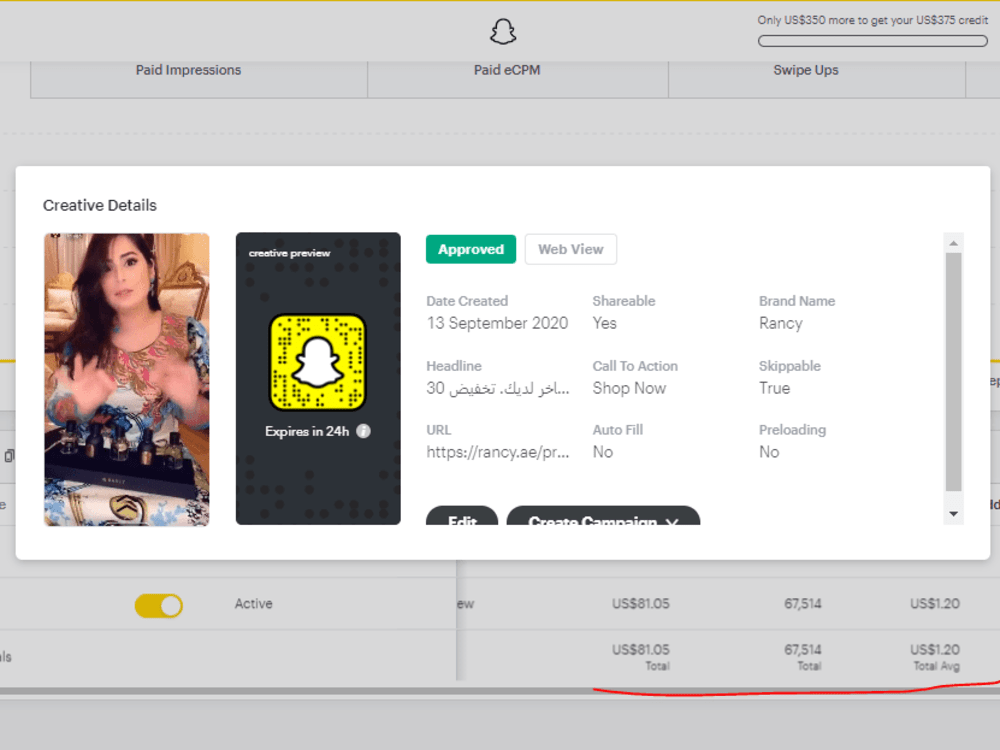Click the US$1.20 eCPM in Active row

click(934, 603)
